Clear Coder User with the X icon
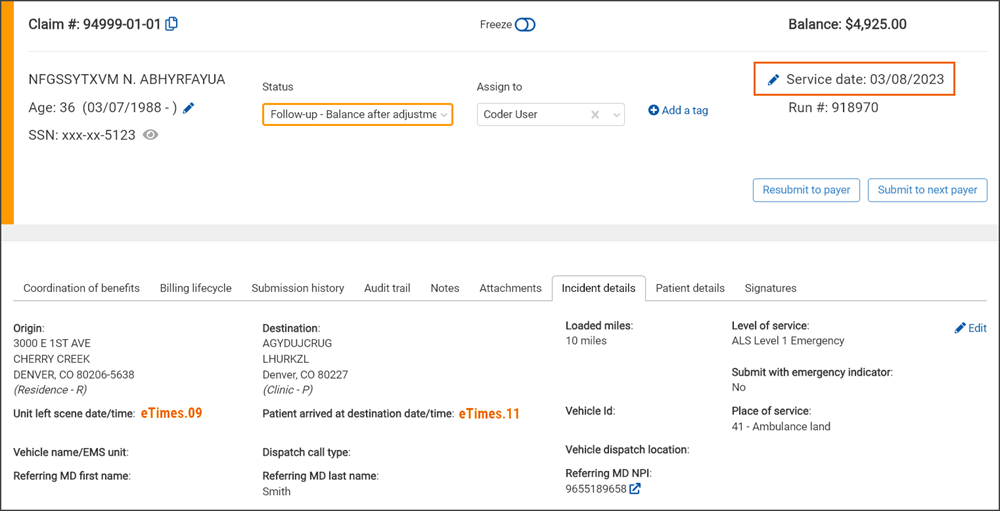The height and width of the screenshot is (512, 1000). [x=595, y=115]
